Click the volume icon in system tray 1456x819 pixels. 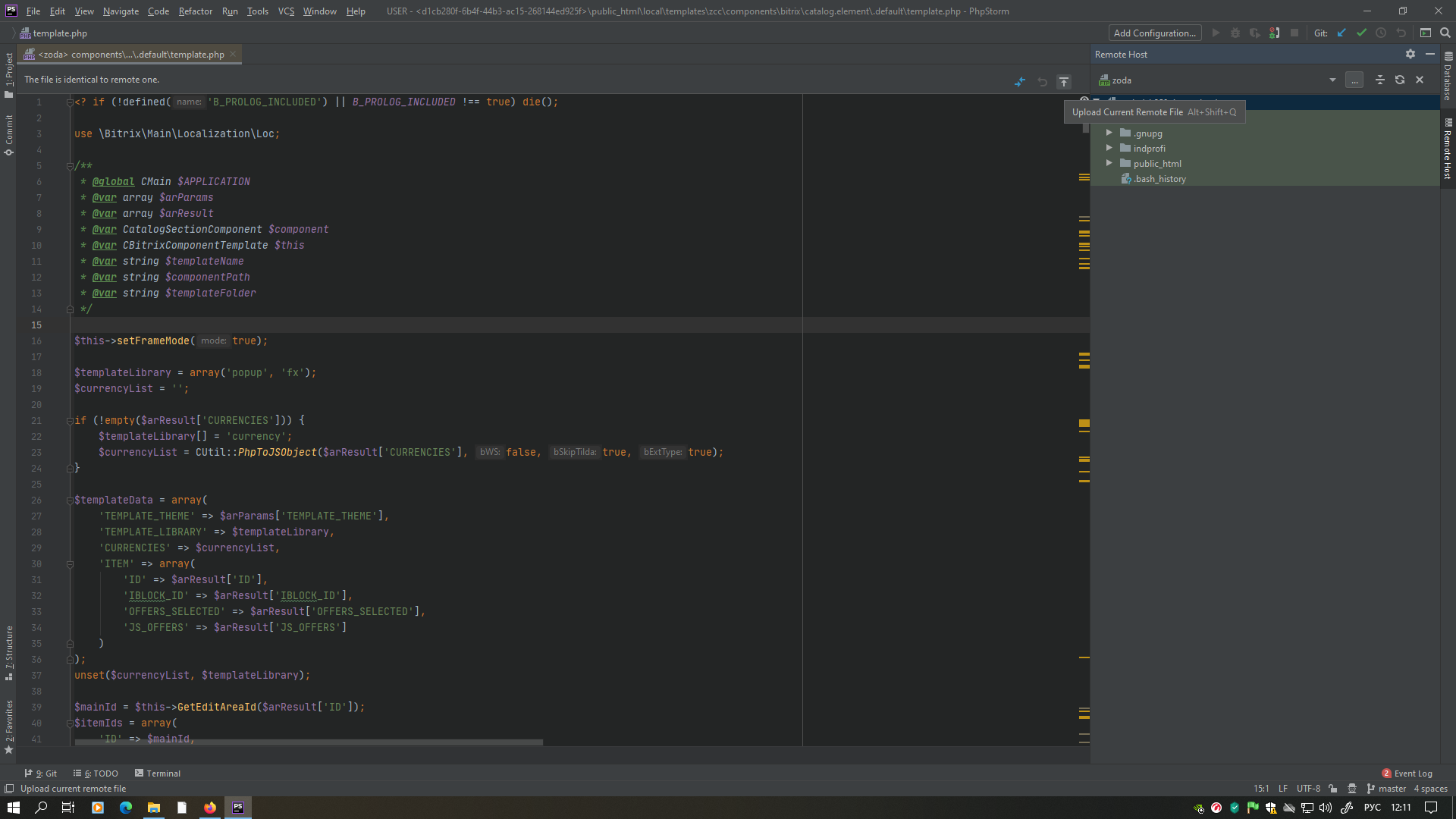1326,808
